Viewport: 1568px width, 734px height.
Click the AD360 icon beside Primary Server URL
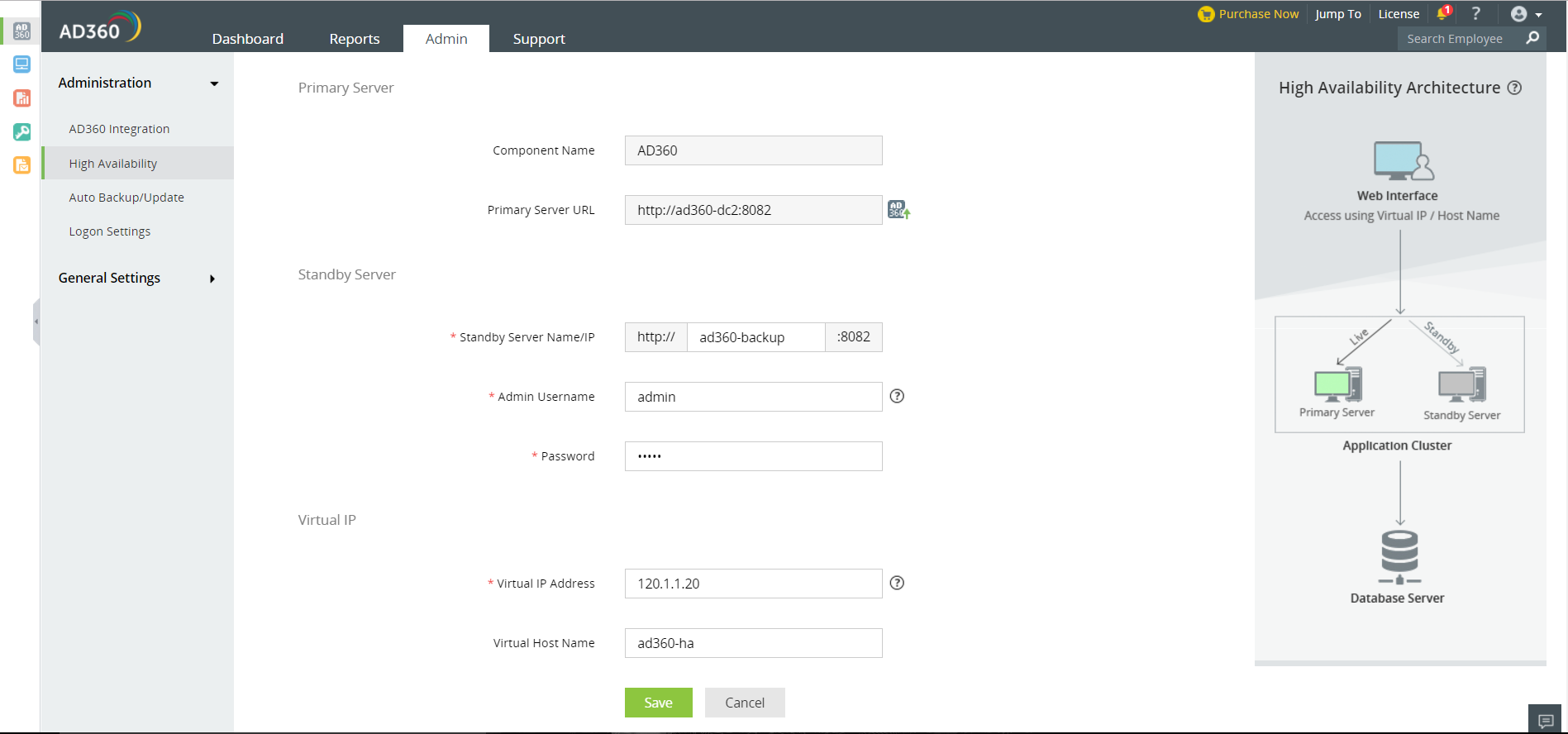[x=898, y=210]
